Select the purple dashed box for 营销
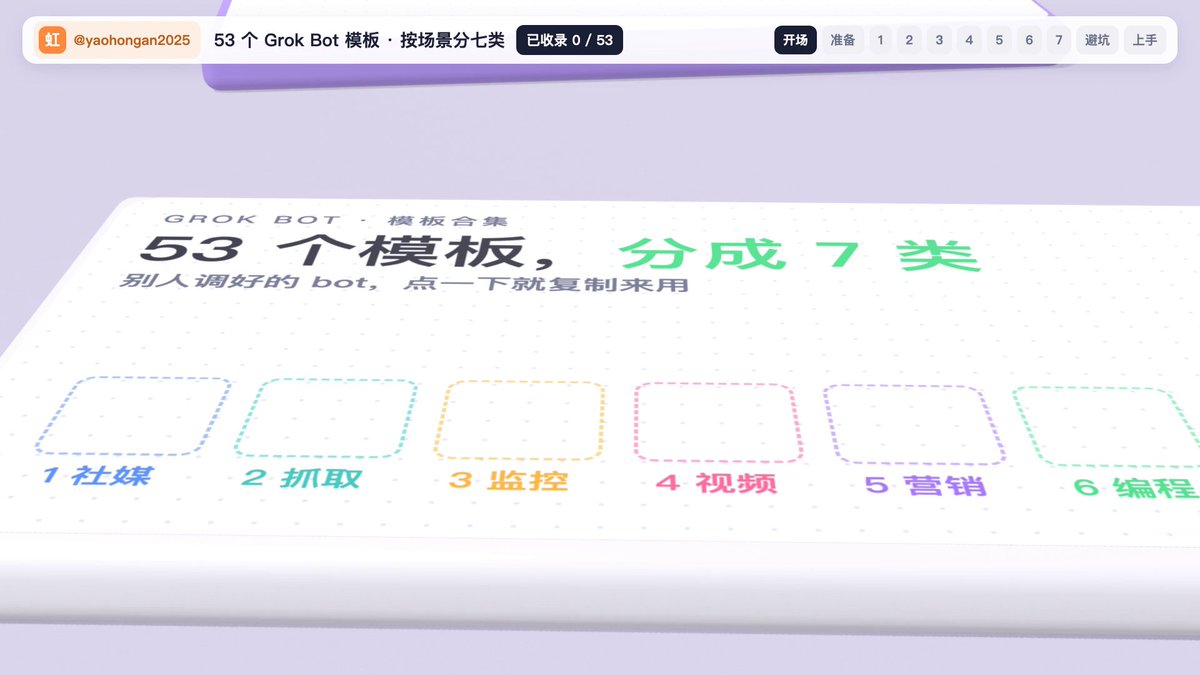 [x=914, y=425]
